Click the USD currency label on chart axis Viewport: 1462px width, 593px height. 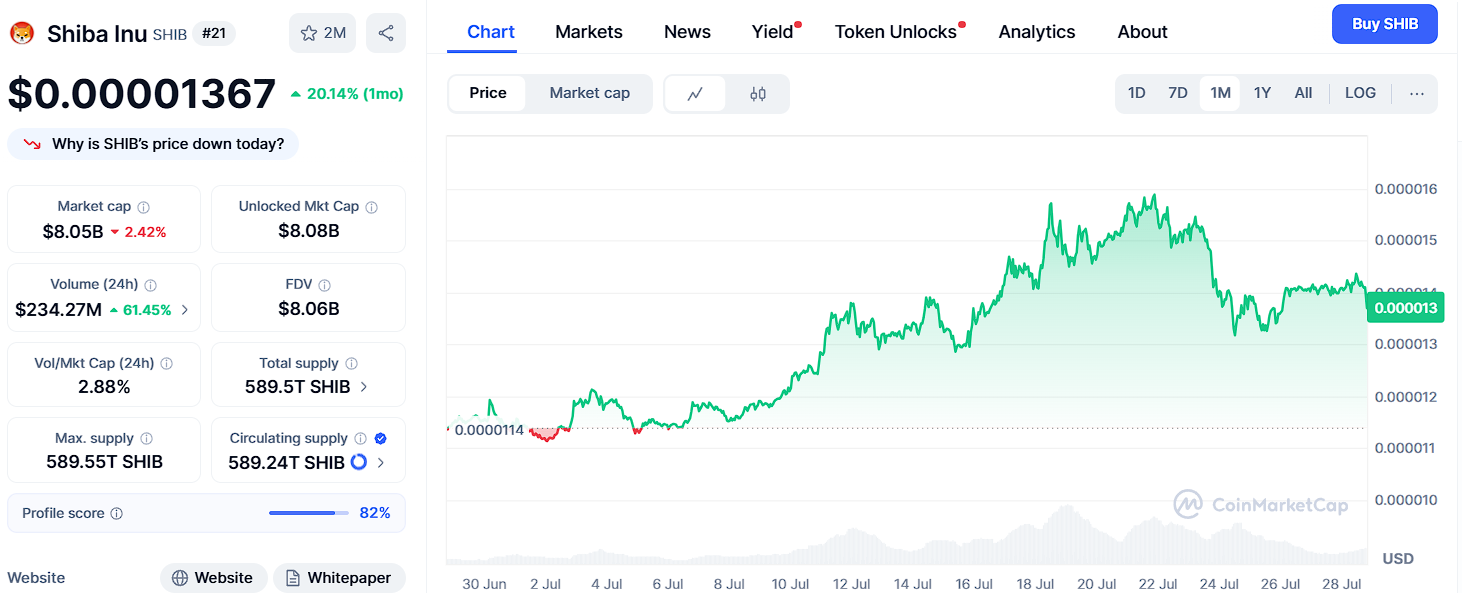1397,558
